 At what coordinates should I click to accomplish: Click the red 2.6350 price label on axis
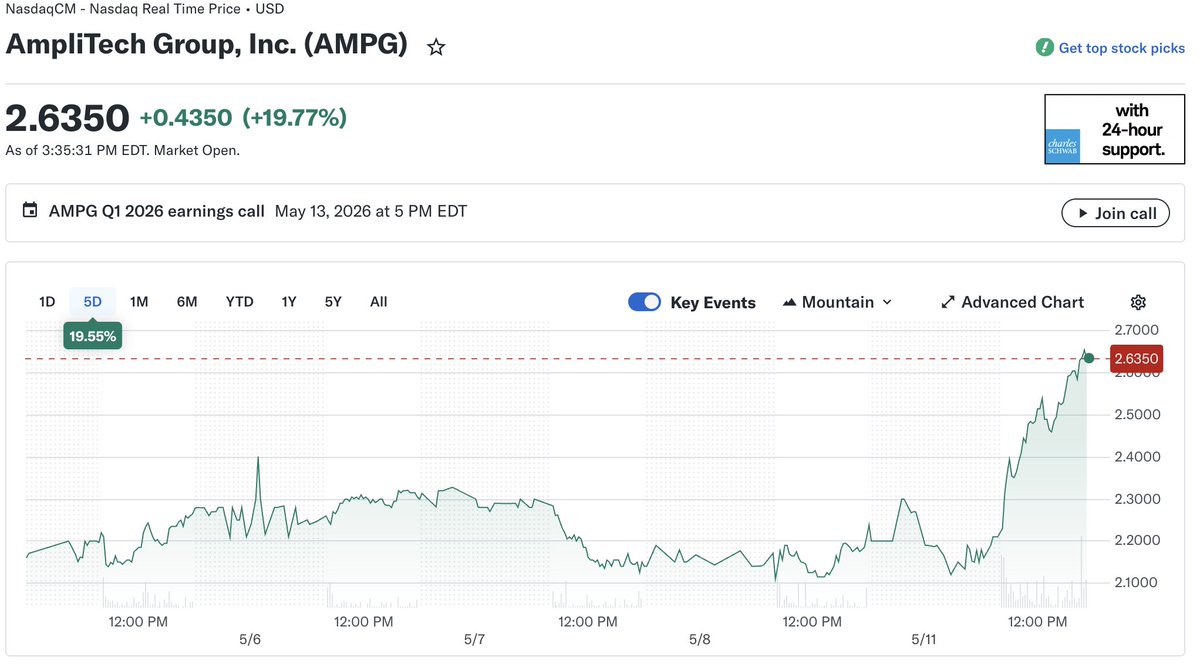click(1136, 358)
